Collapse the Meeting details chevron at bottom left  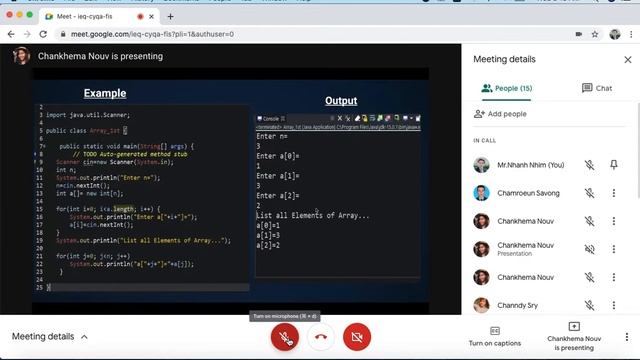(84, 337)
